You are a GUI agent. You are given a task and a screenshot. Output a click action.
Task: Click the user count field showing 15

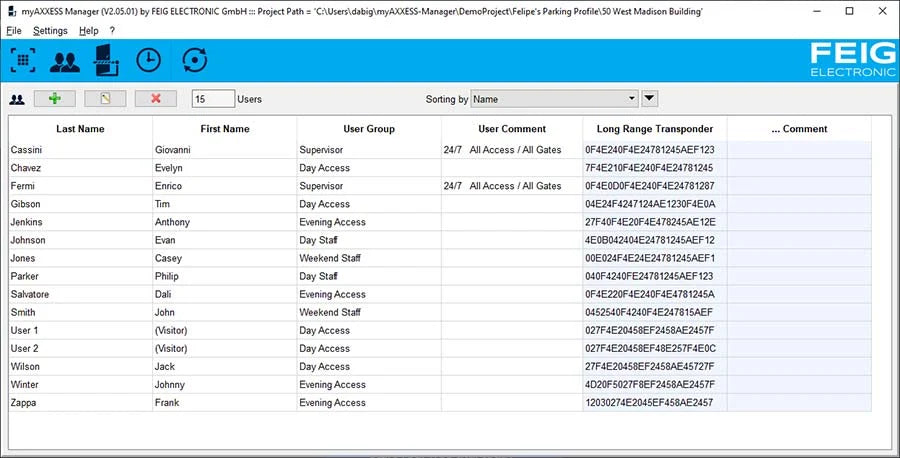tap(213, 99)
